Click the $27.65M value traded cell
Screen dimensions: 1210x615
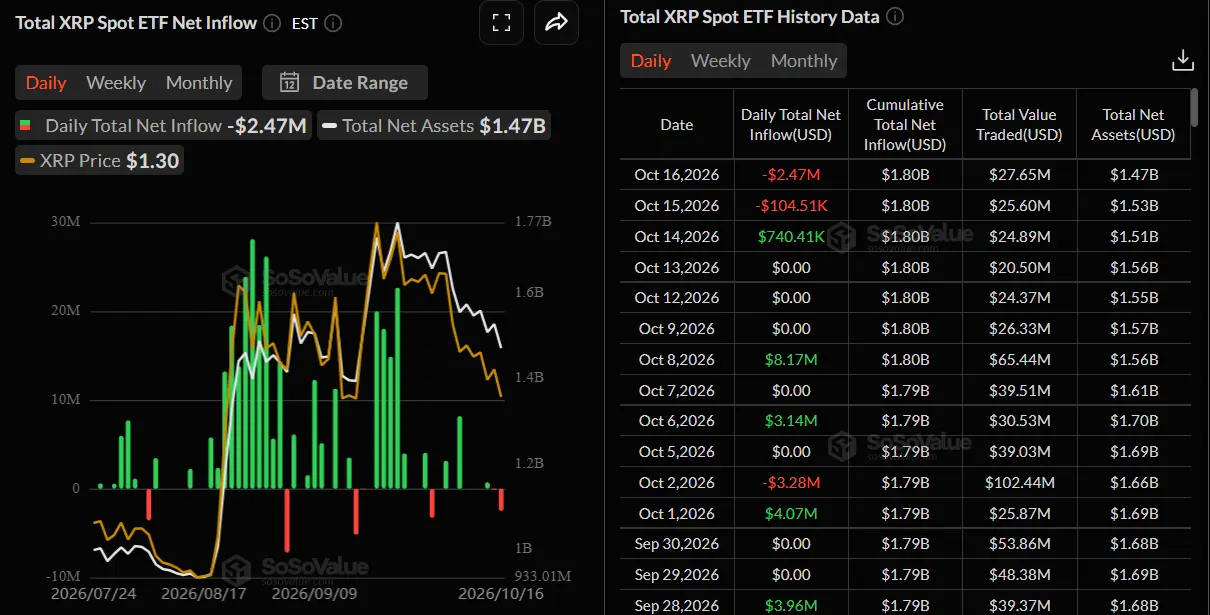[1019, 175]
